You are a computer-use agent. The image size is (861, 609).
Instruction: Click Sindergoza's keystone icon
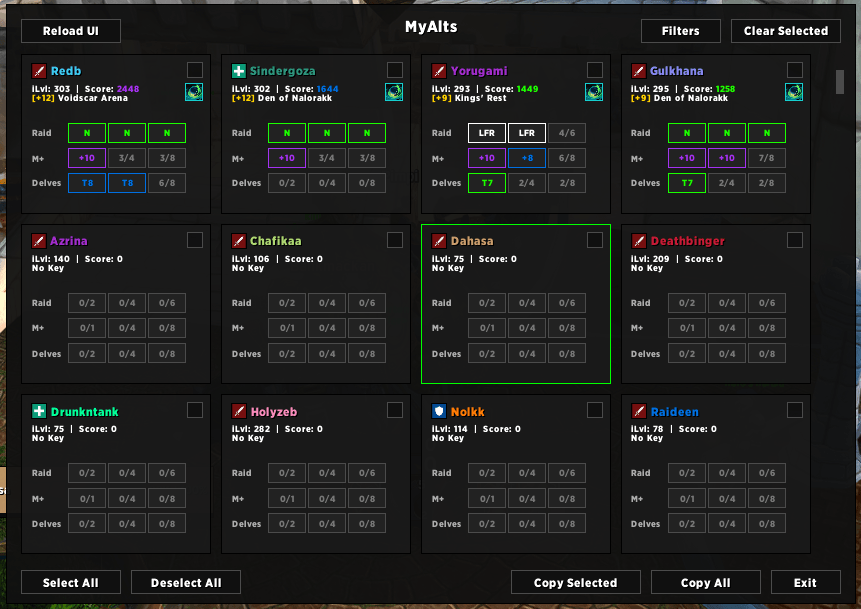(x=394, y=92)
